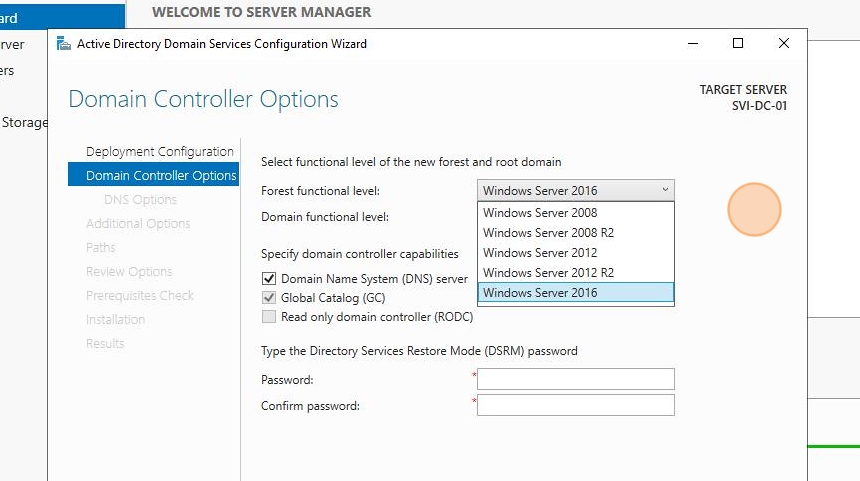Select highlighted Dashboard item in Server Manager sidebar
860x481 pixels.
pos(63,17)
